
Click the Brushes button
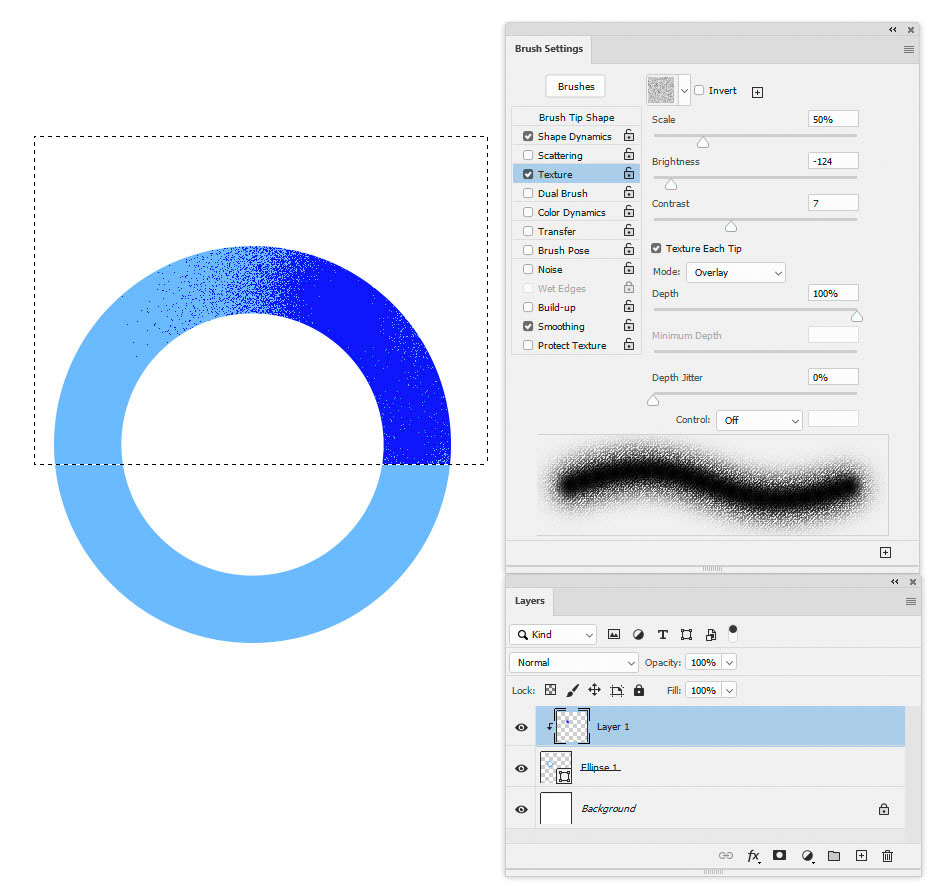coord(575,86)
